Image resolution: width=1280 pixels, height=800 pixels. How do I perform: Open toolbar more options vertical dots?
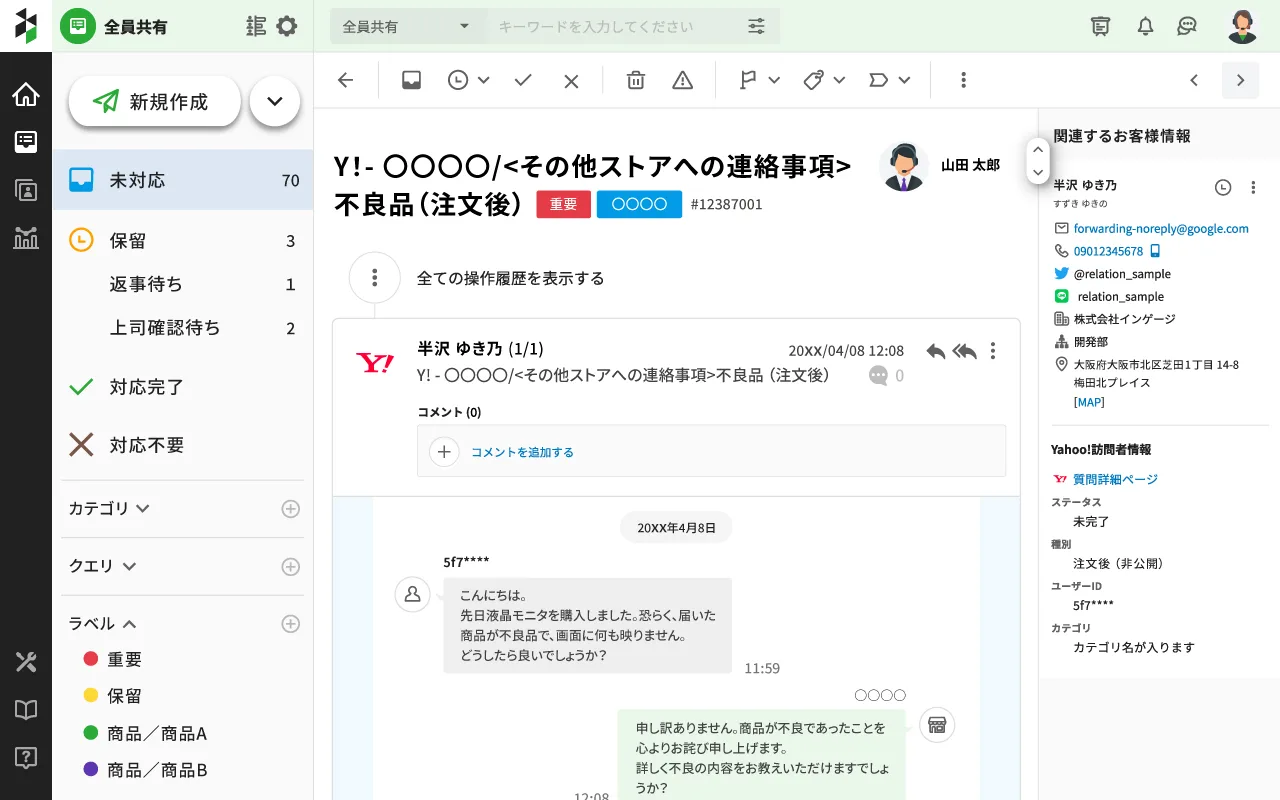(963, 80)
